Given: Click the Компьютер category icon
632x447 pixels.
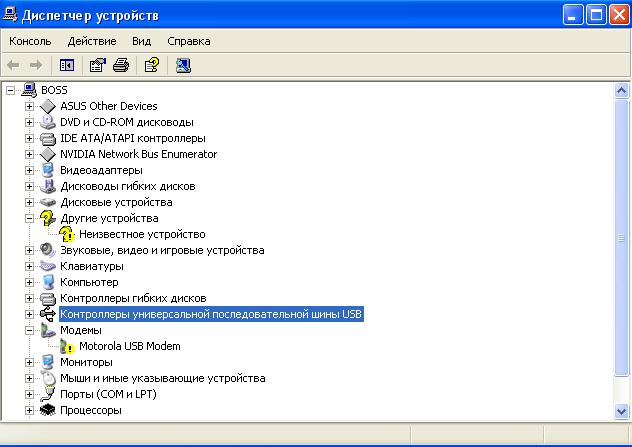Looking at the screenshot, I should pos(48,282).
